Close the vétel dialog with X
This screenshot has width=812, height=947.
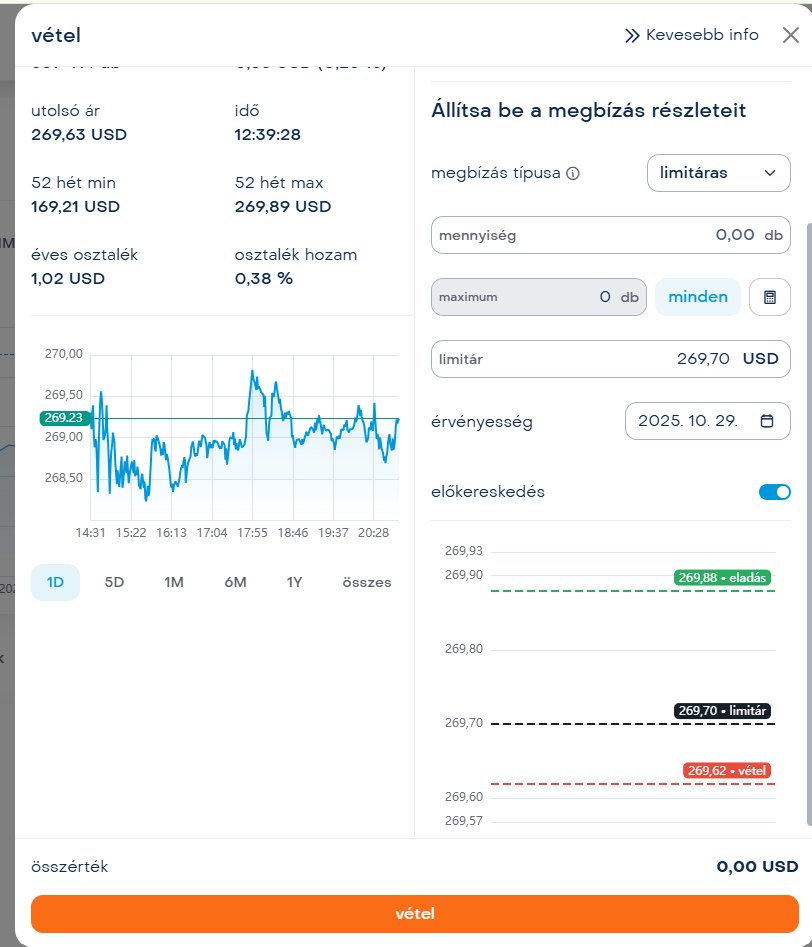(x=790, y=36)
